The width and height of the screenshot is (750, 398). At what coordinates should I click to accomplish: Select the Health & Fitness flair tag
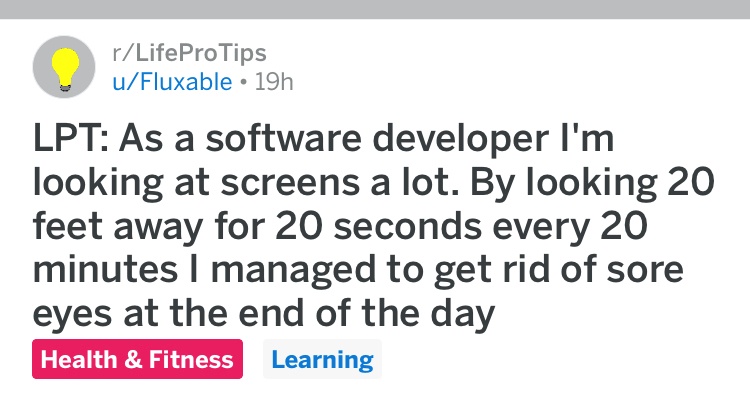(x=137, y=359)
